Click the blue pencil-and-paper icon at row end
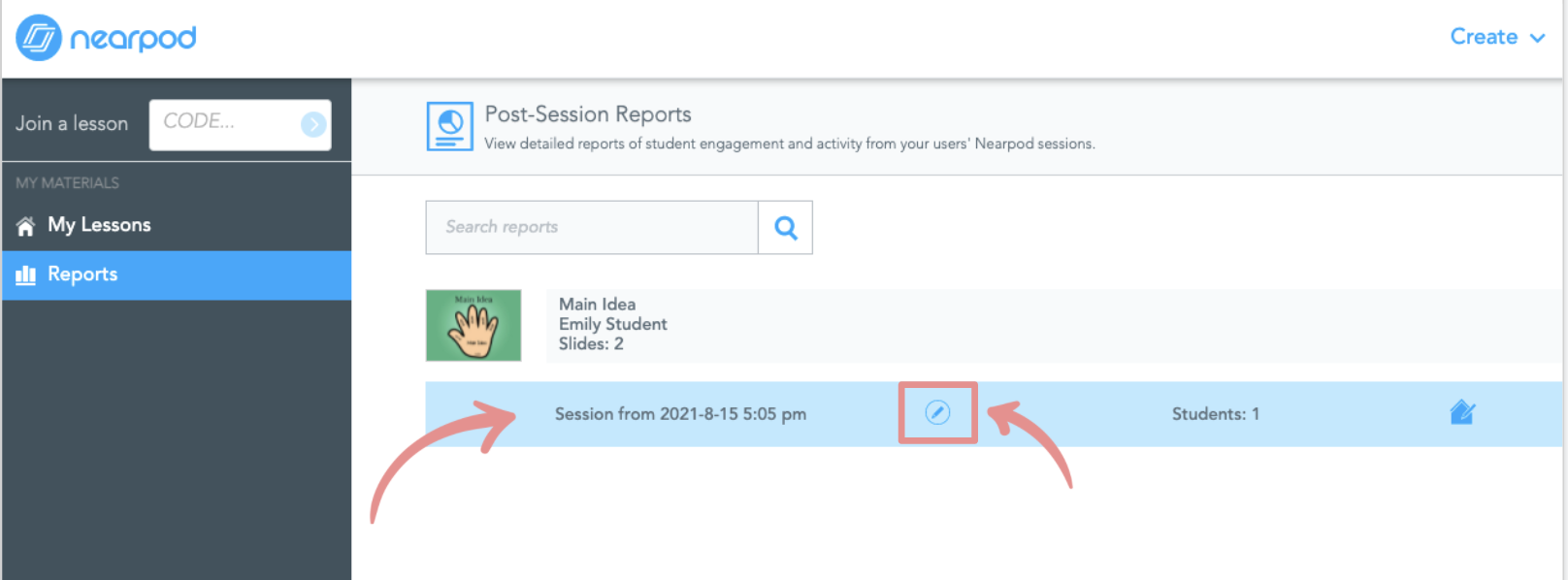The image size is (1568, 580). tap(1461, 413)
